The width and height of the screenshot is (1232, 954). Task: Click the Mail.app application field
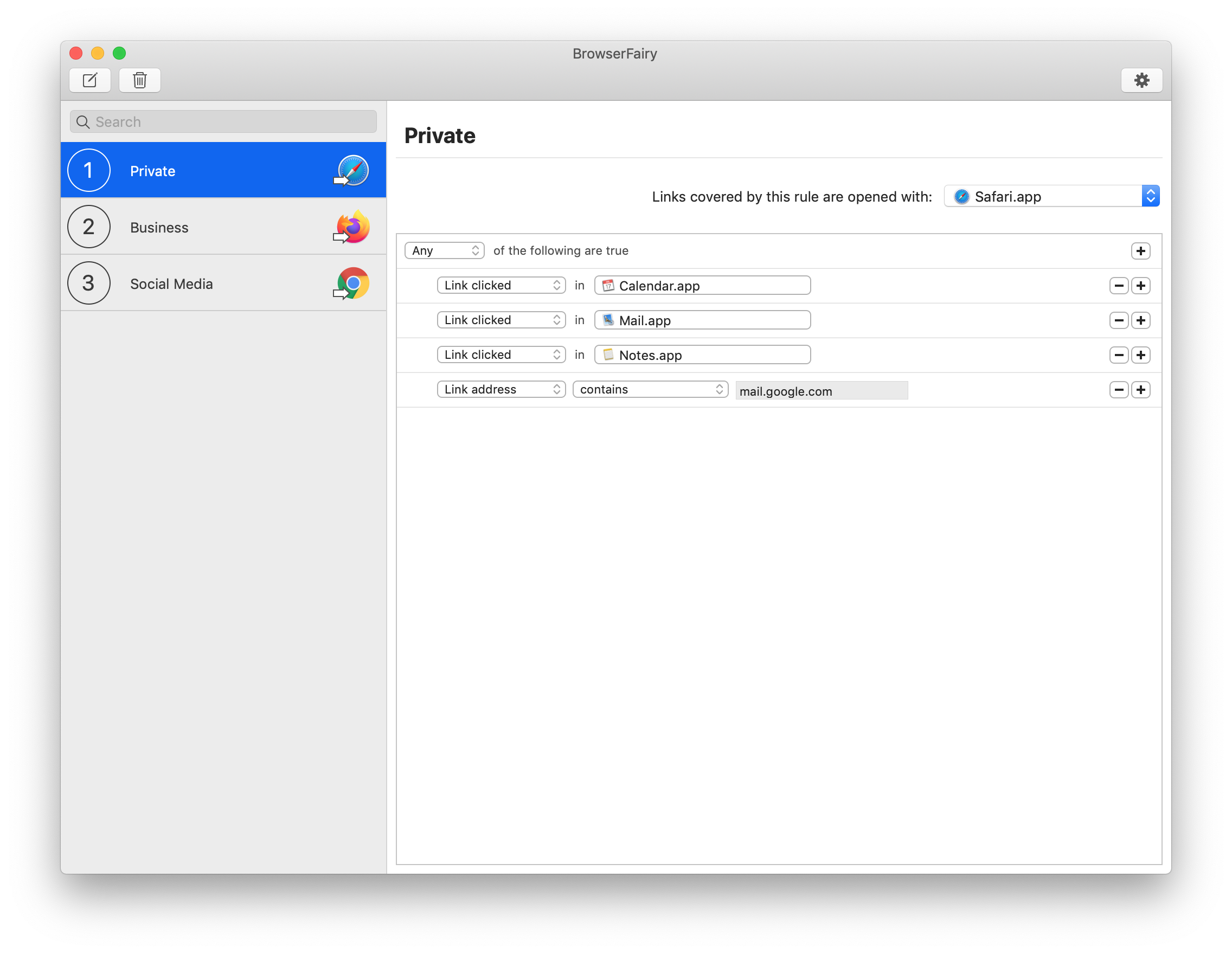pos(702,320)
